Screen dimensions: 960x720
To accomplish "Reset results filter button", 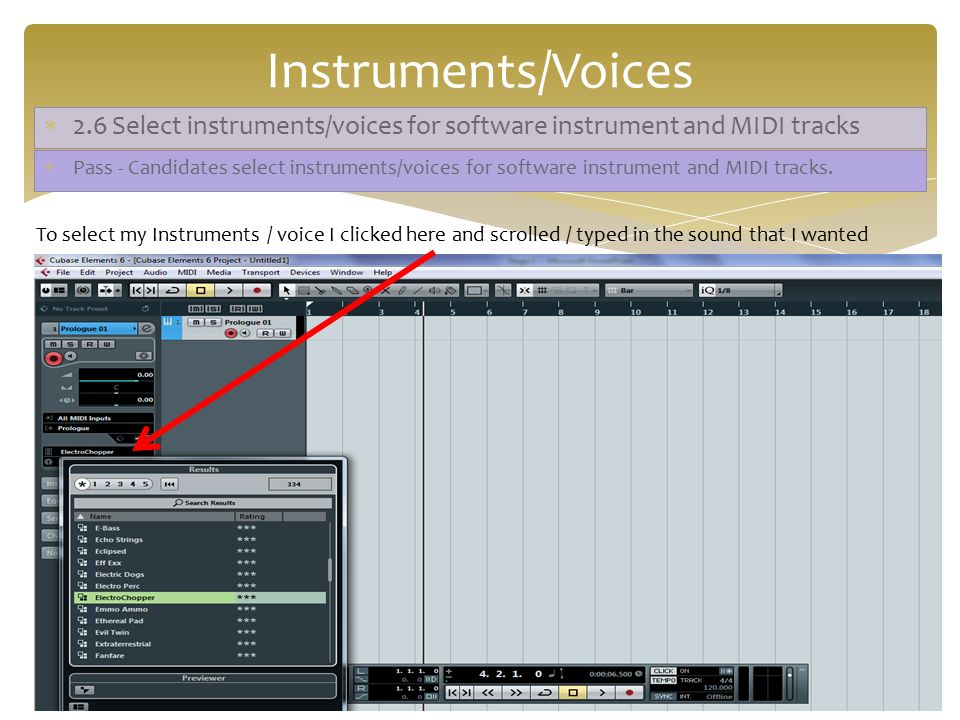I will coord(170,484).
